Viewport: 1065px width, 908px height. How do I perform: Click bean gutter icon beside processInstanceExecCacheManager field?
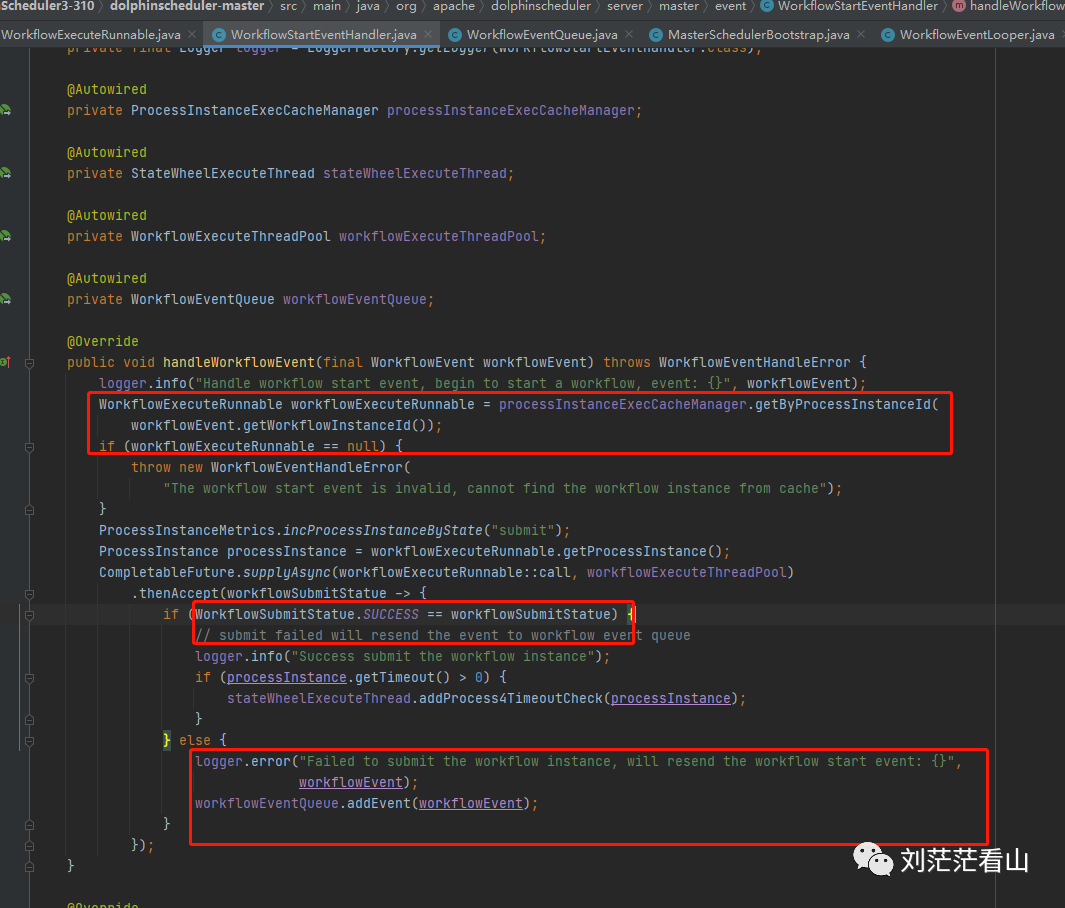(x=5, y=110)
